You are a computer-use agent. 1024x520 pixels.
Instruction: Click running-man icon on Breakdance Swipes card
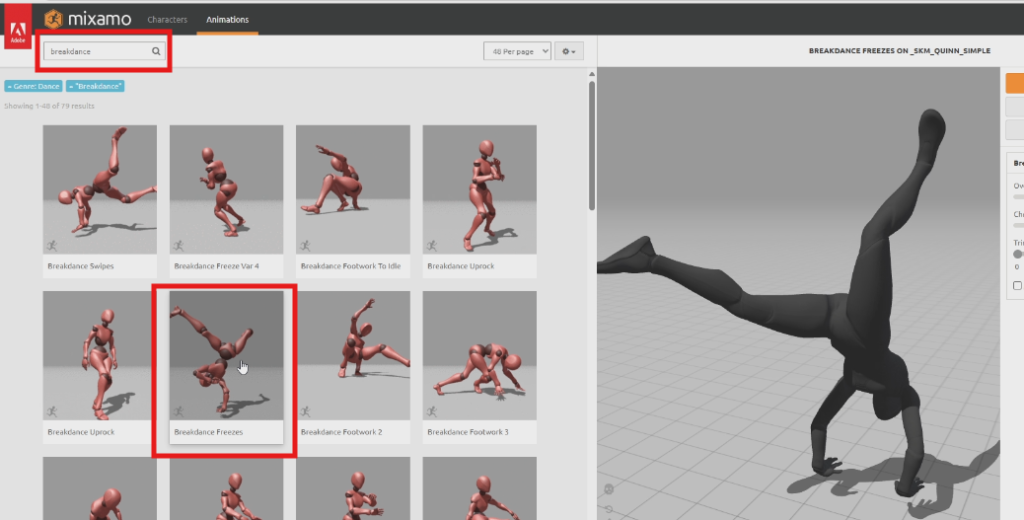tap(52, 246)
